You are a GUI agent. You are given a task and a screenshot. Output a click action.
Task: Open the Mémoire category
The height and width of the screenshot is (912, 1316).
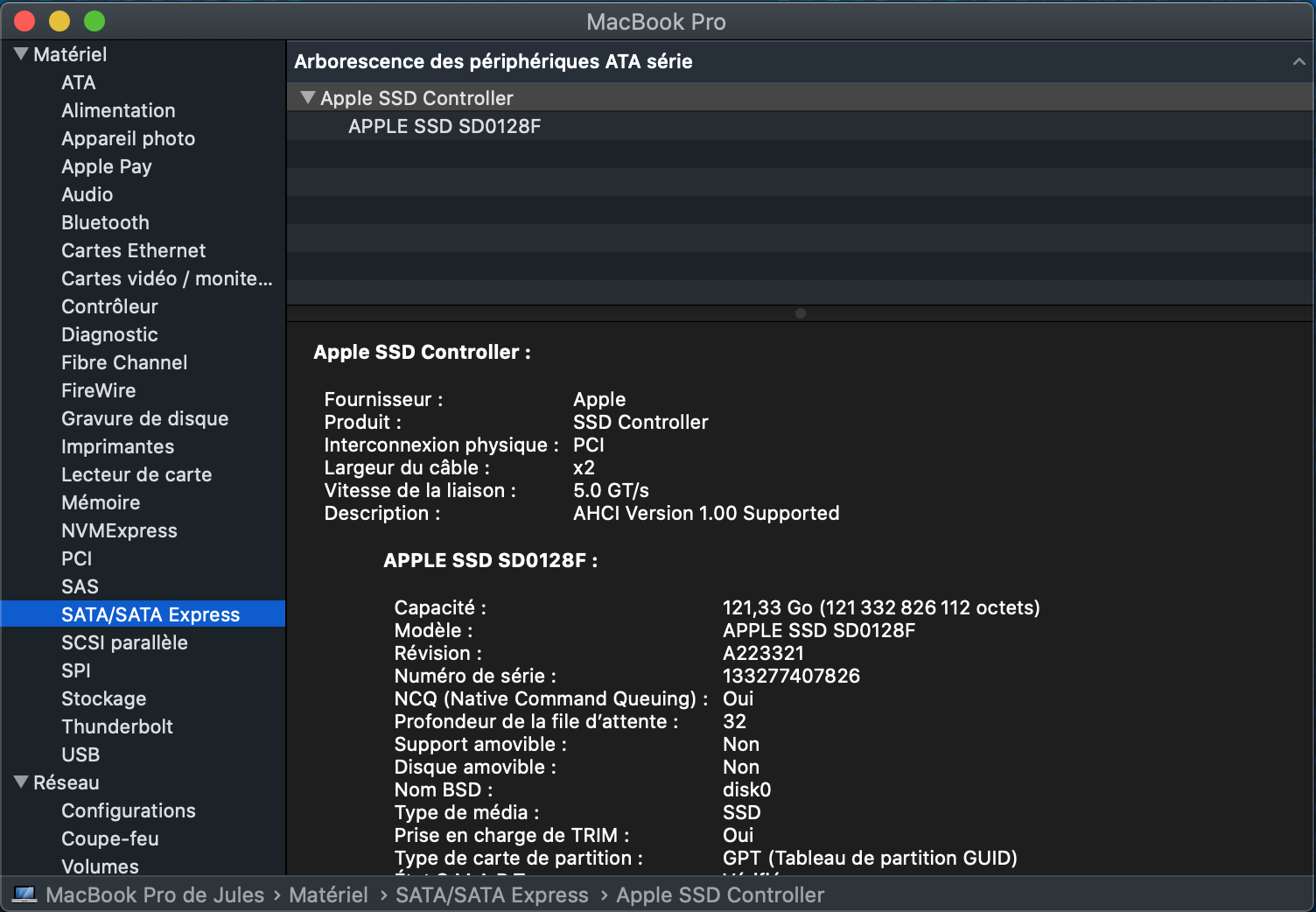(x=101, y=502)
